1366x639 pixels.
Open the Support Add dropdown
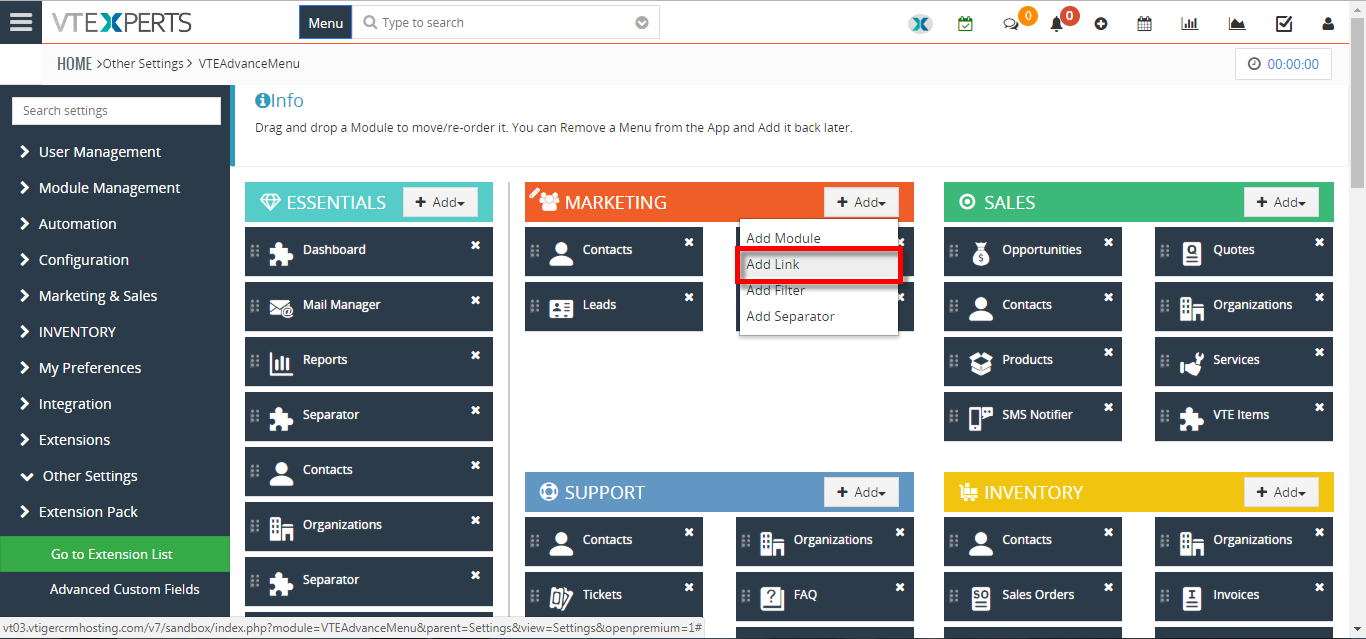coord(861,492)
